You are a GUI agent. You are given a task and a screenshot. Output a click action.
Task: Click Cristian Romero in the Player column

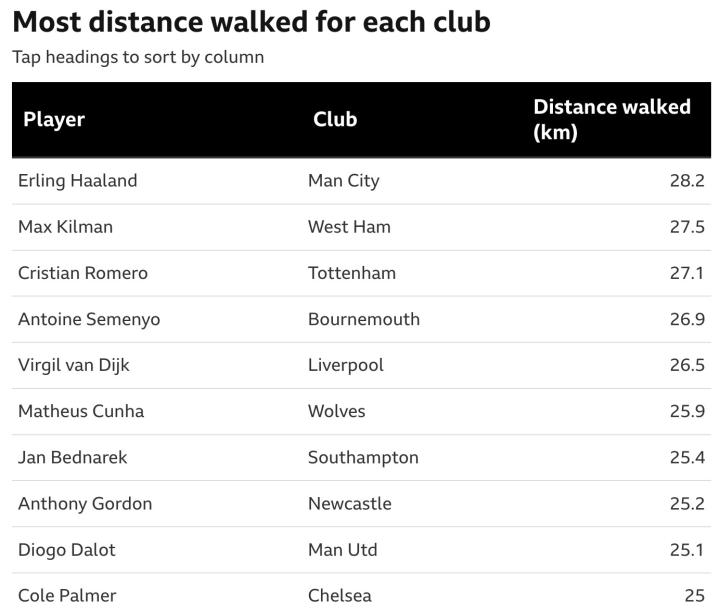83,273
